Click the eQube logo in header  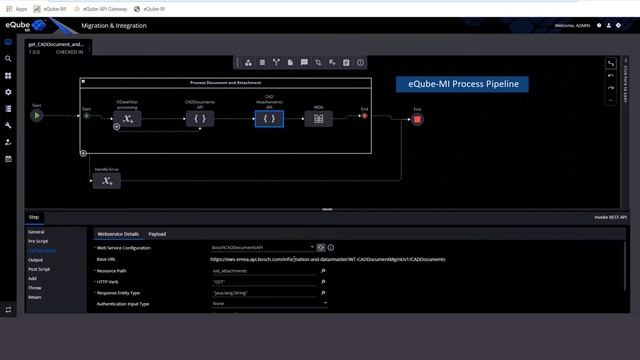click(26, 25)
